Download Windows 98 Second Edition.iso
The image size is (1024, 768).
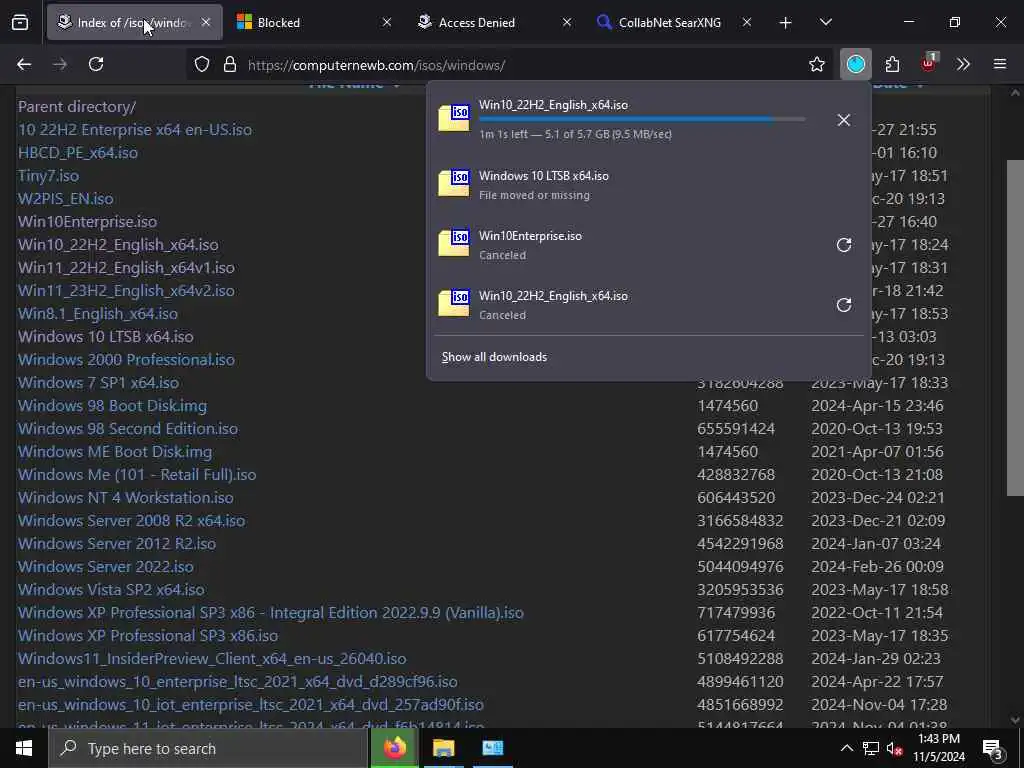(x=128, y=428)
